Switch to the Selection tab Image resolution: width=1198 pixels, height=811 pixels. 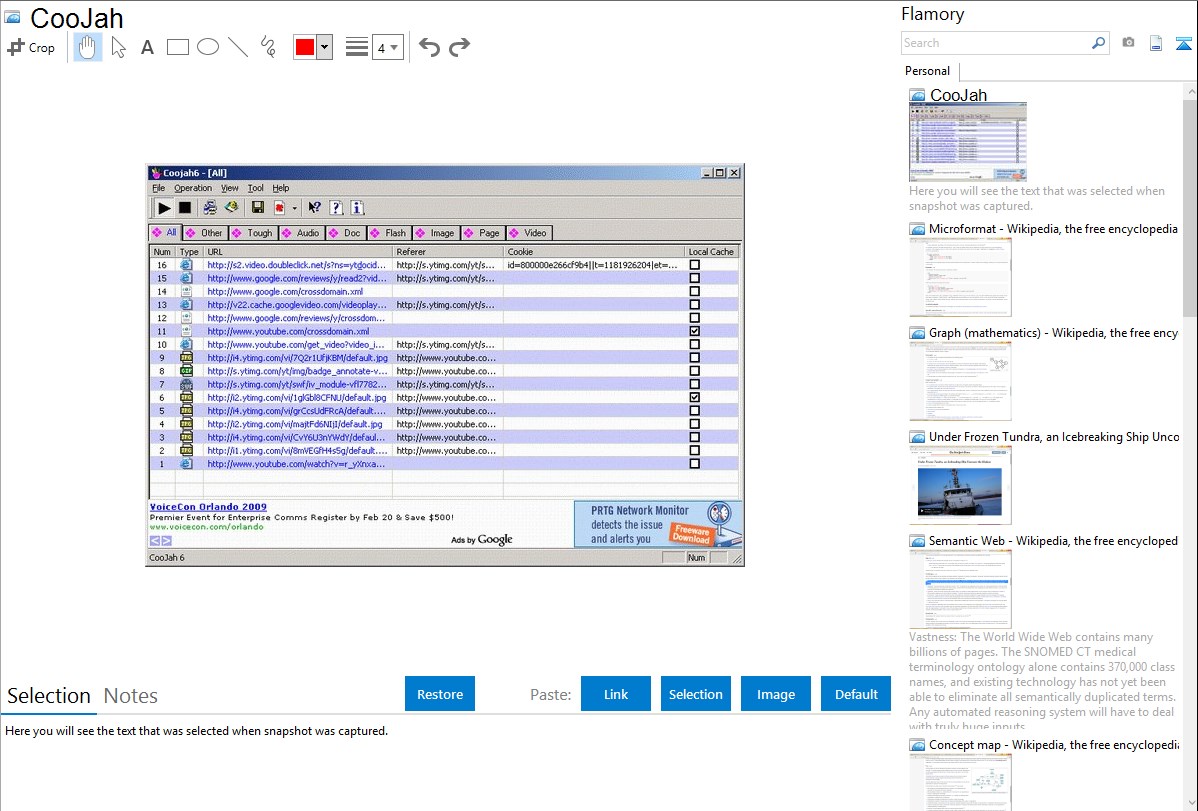point(48,696)
